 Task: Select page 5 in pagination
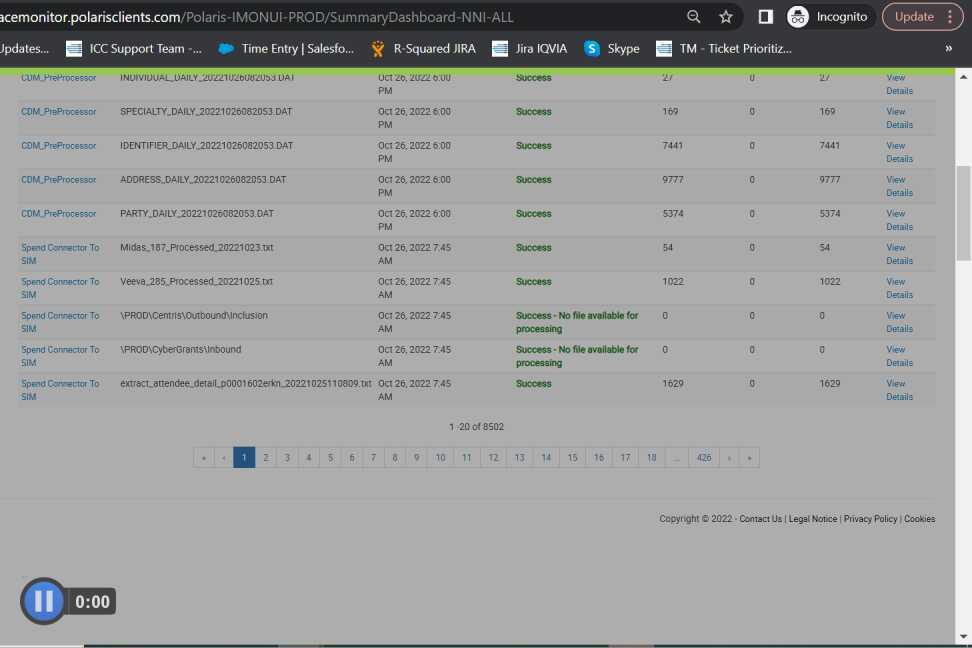coord(330,457)
